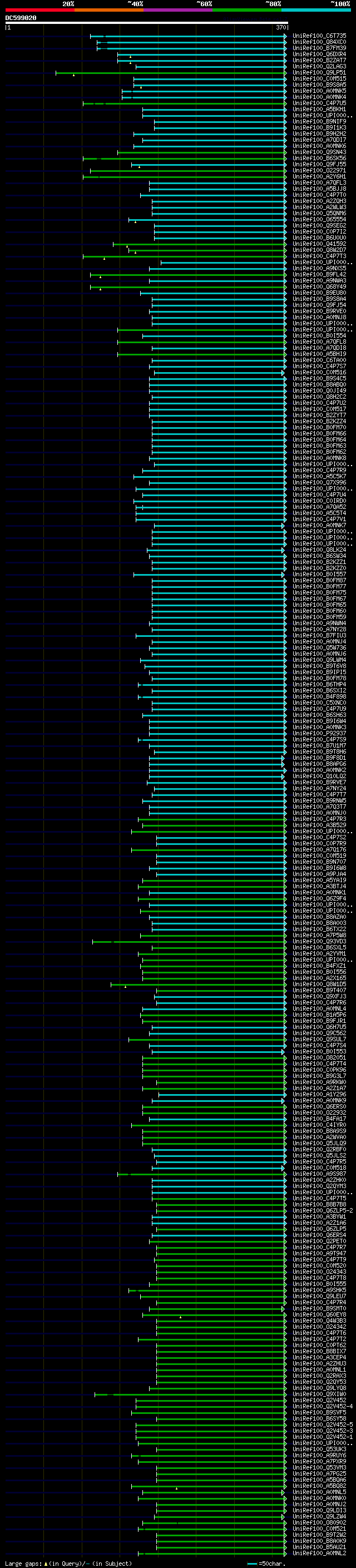
Task: Select hit label UniRef100_P92937
Action: coord(319,734)
